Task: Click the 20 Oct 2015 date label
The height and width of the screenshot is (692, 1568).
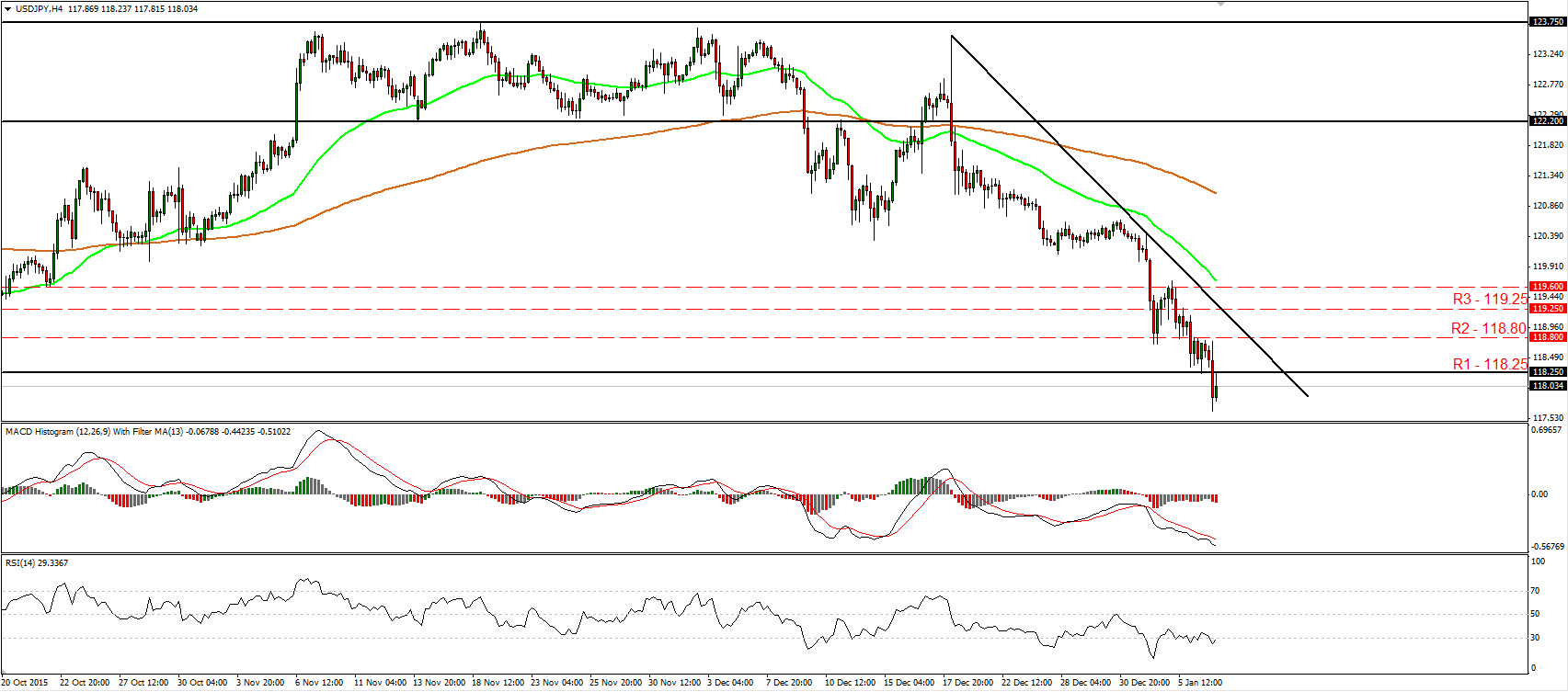Action: [24, 682]
